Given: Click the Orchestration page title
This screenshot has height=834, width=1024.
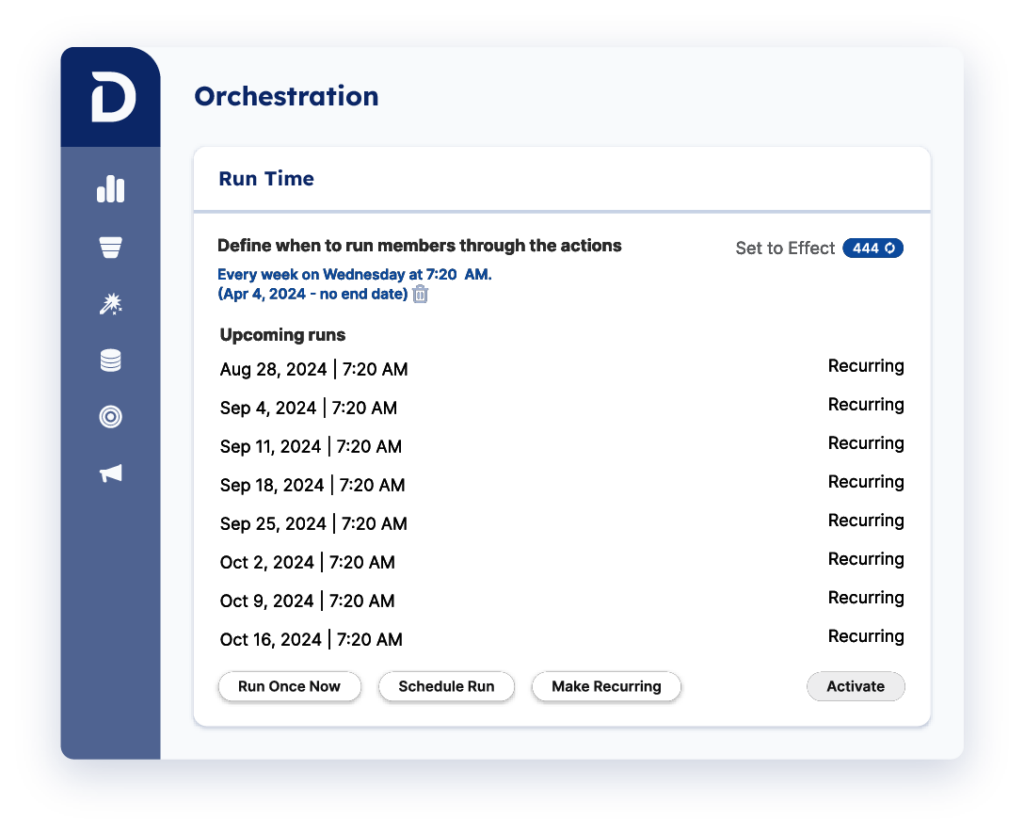Looking at the screenshot, I should point(286,96).
